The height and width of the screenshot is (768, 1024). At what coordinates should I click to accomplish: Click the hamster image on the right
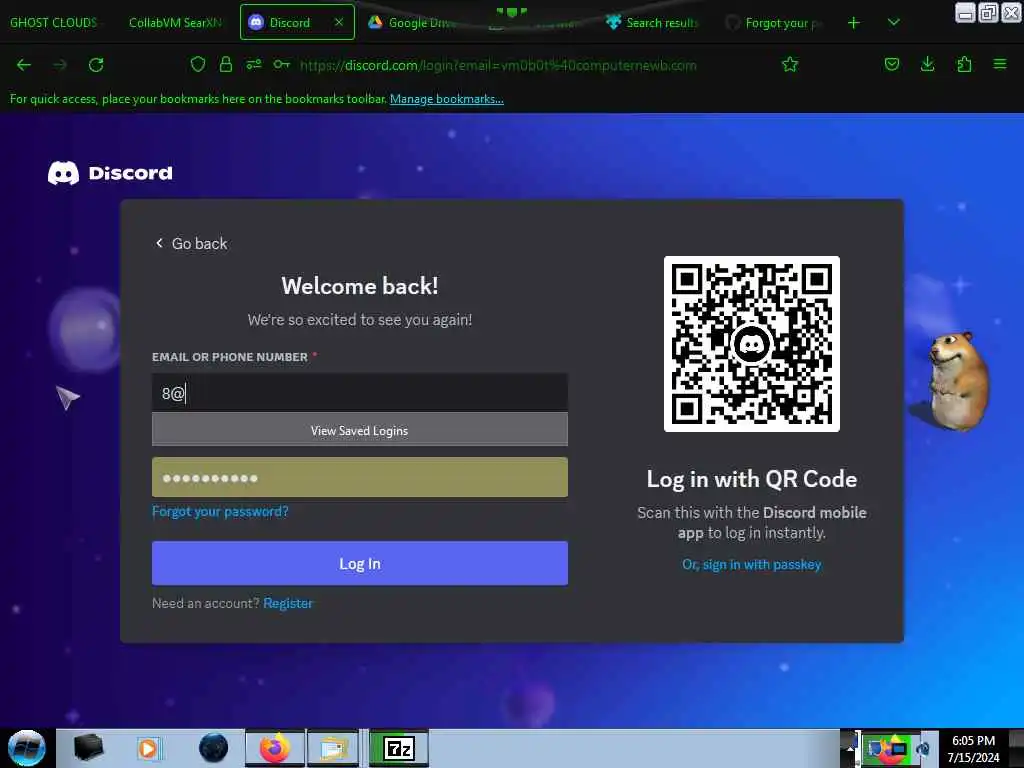[x=959, y=381]
